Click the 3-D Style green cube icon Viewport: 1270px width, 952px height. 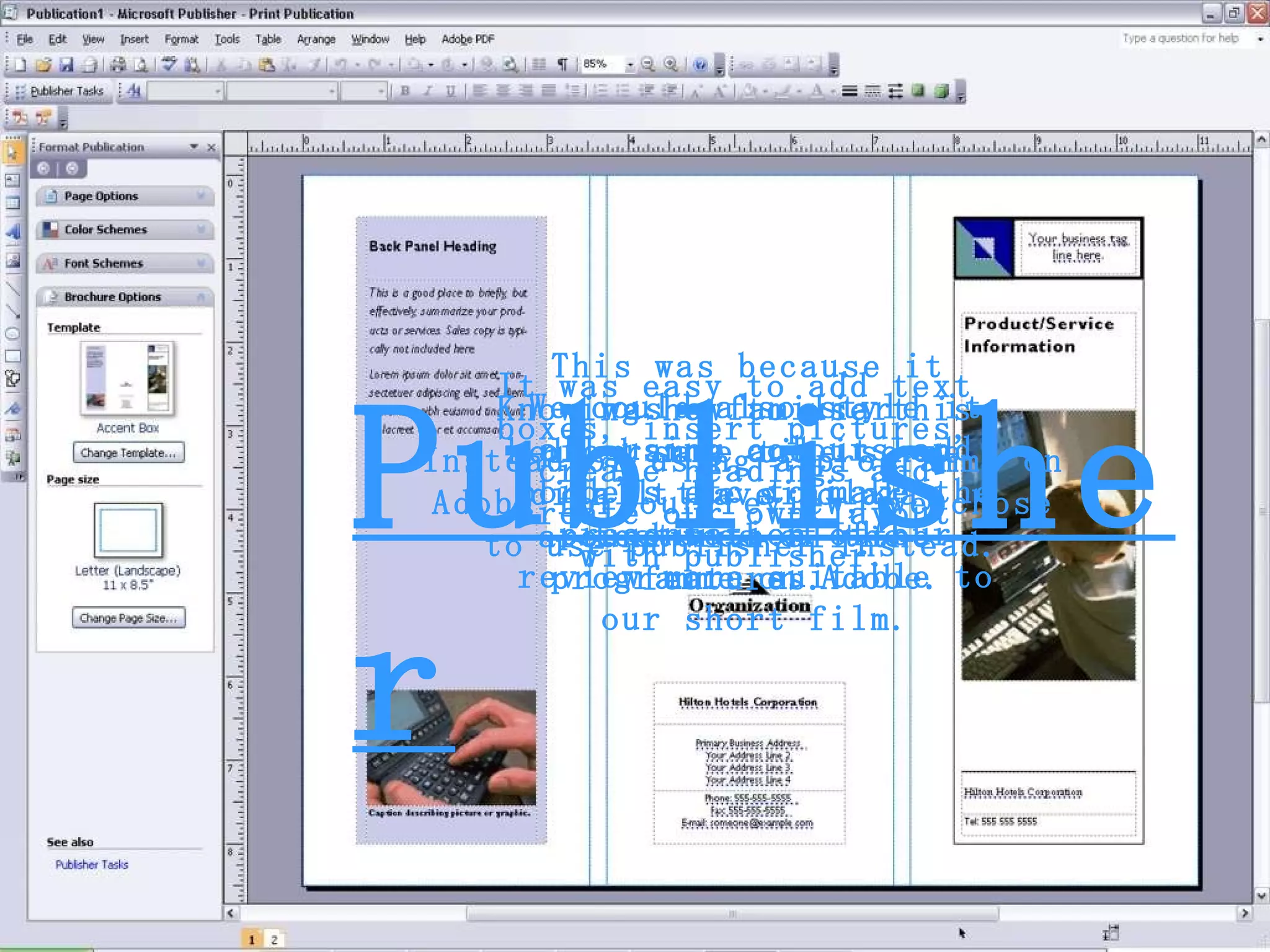pyautogui.click(x=941, y=92)
